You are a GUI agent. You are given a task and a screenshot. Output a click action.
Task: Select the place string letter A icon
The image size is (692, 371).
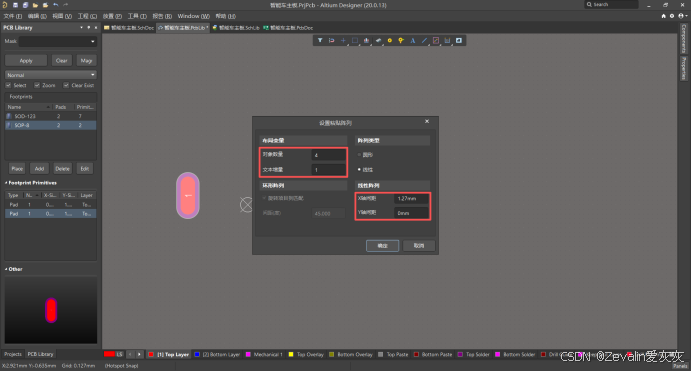413,41
